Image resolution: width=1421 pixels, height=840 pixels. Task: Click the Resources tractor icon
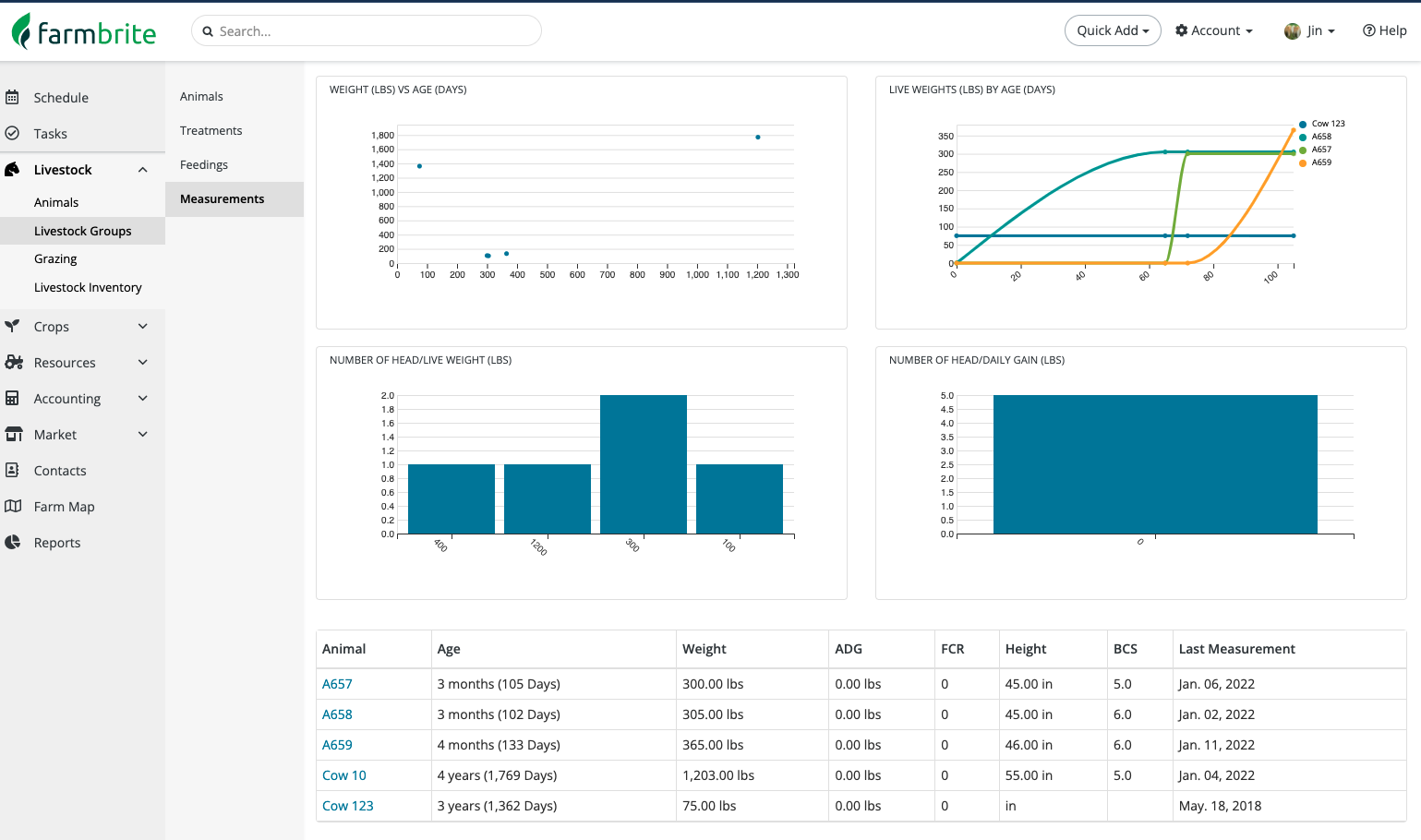pos(14,362)
